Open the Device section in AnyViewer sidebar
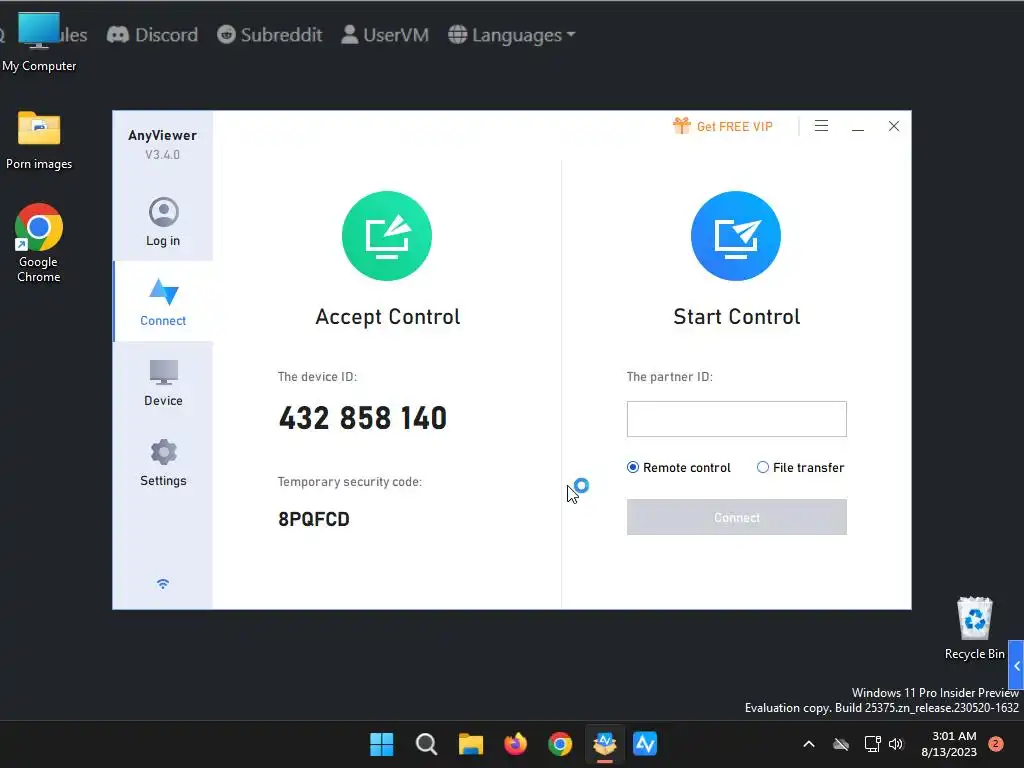This screenshot has width=1024, height=768. (163, 383)
